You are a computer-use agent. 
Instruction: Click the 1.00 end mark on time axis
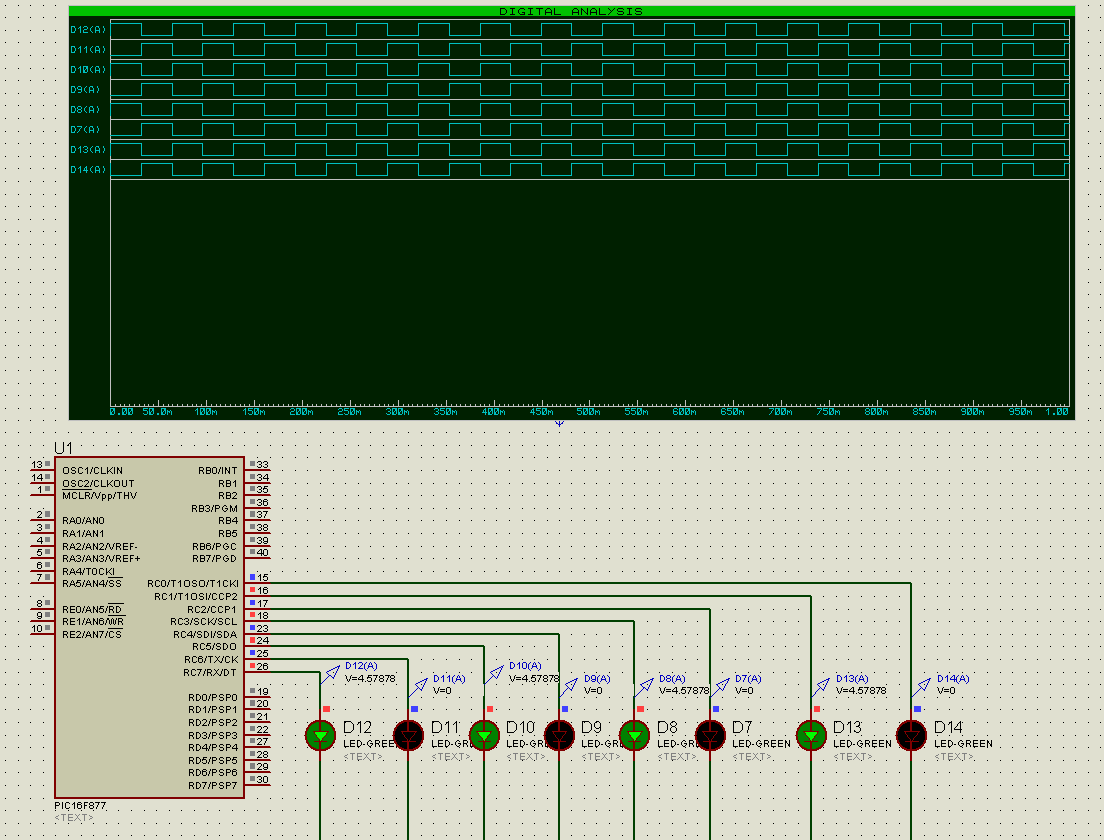point(1057,412)
